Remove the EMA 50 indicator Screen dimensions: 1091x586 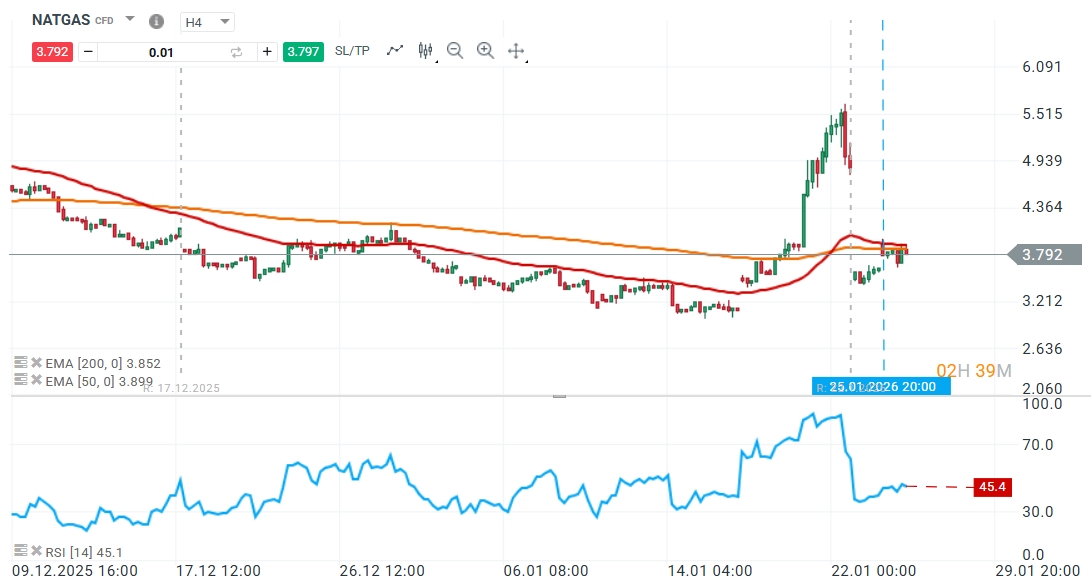[36, 380]
